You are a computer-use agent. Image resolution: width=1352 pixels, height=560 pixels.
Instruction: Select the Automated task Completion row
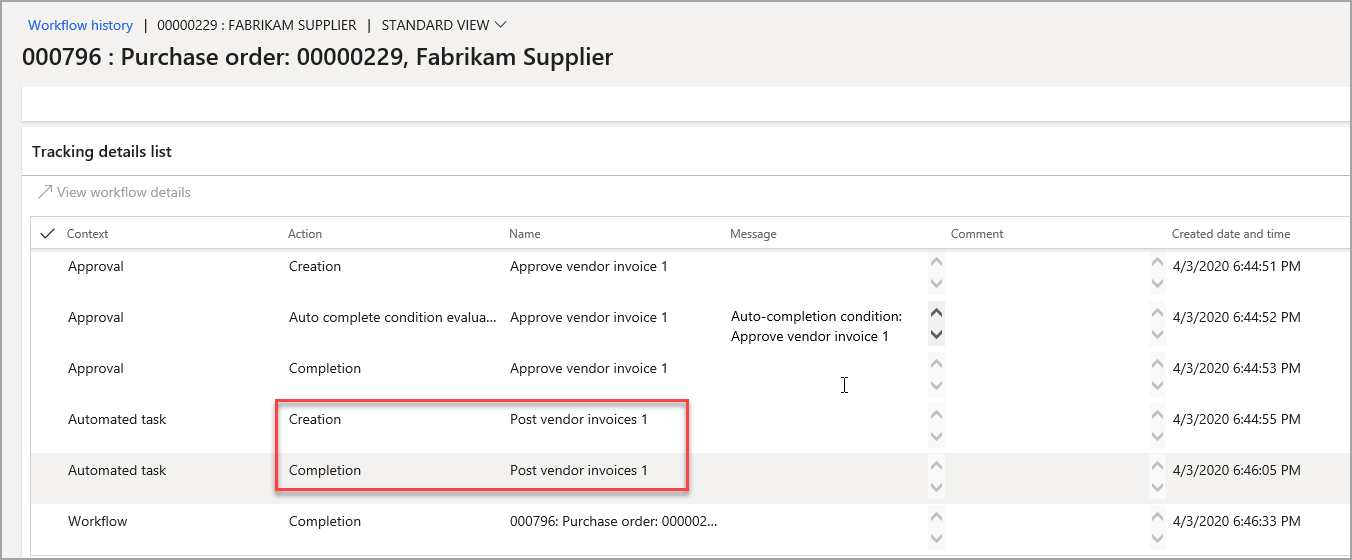(117, 470)
